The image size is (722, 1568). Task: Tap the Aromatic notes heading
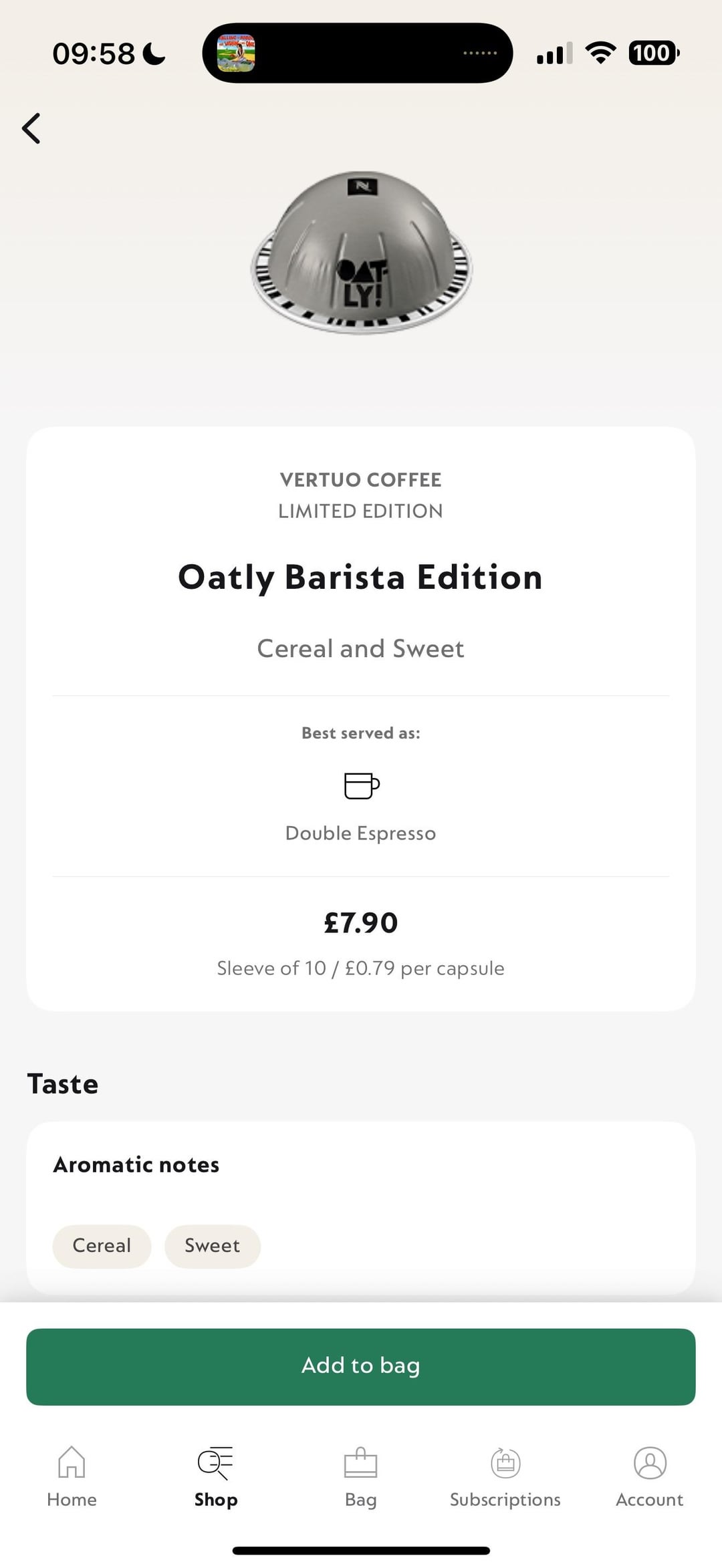pyautogui.click(x=136, y=1165)
